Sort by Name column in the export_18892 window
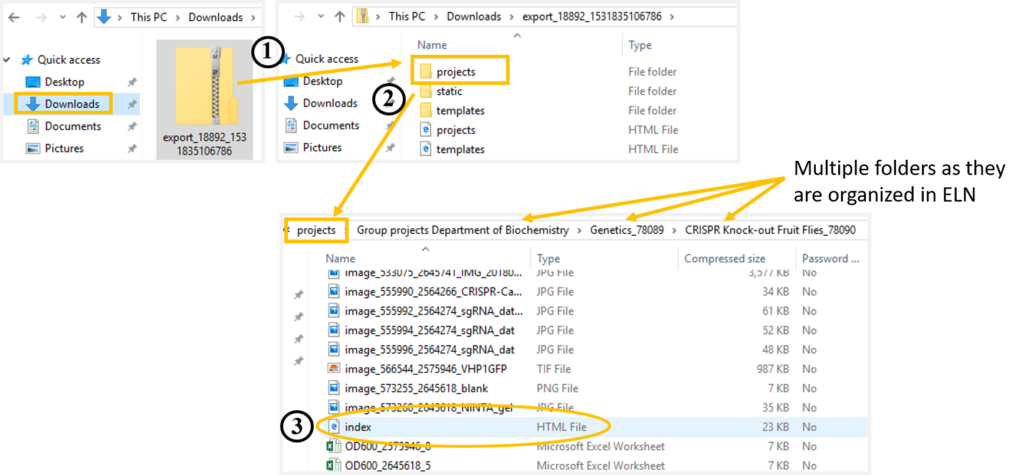This screenshot has width=1024, height=475. pos(432,45)
